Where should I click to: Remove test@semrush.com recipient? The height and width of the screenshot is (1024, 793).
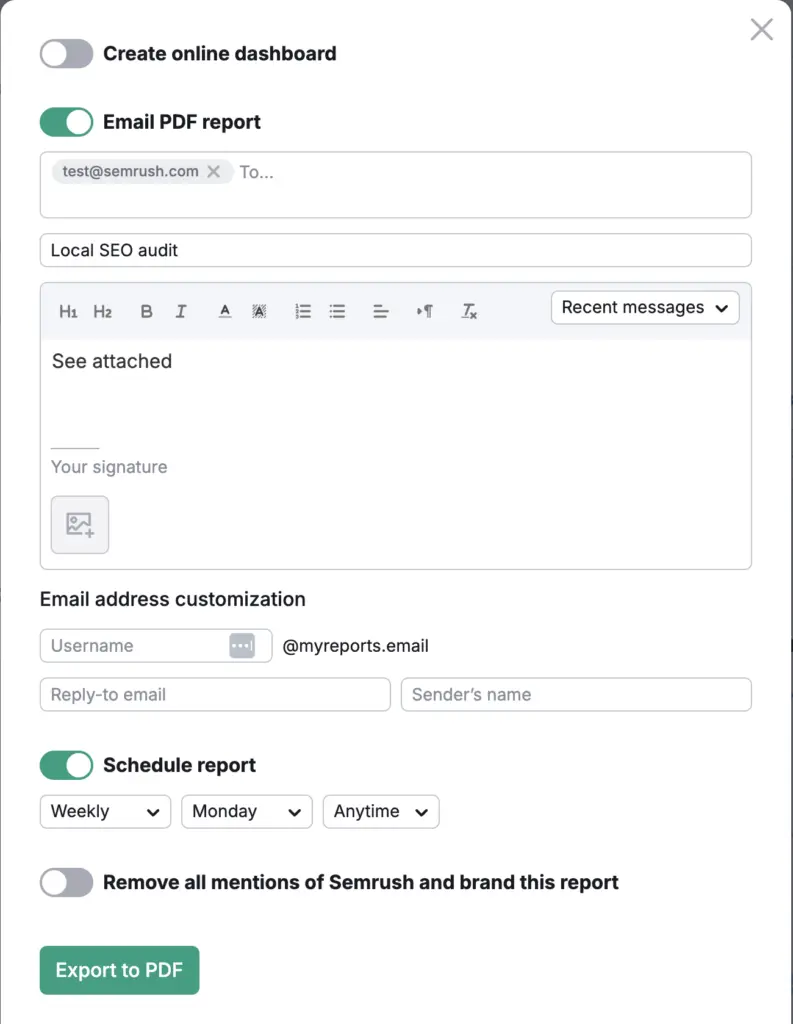pos(213,172)
